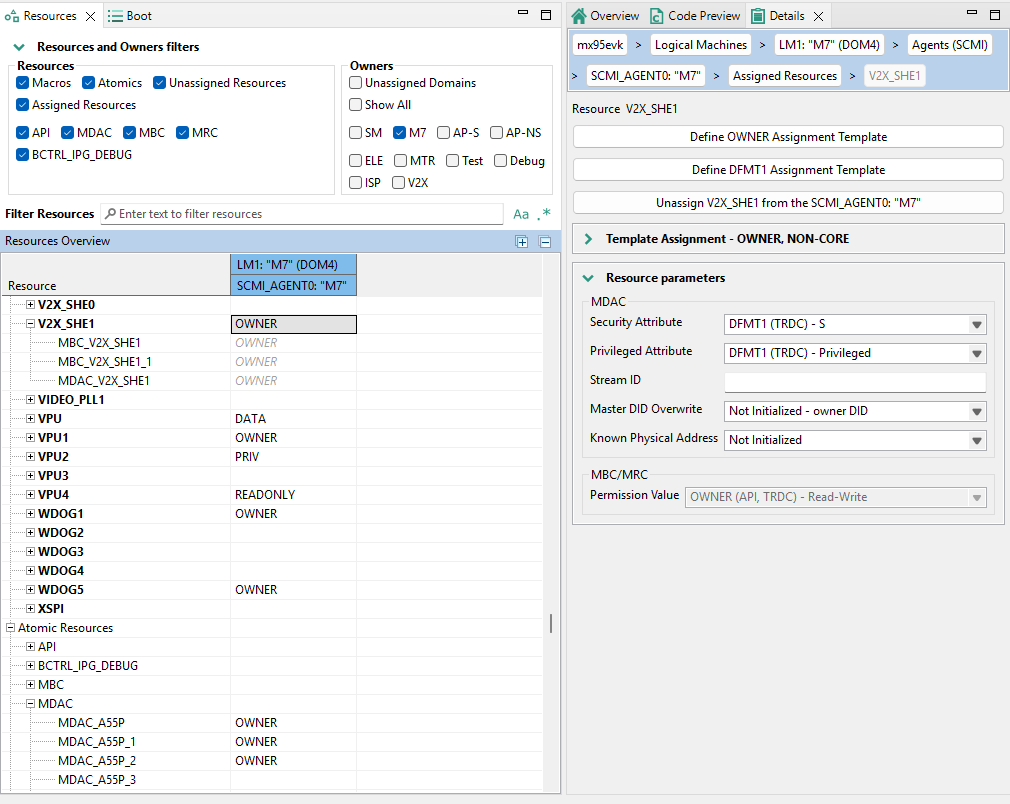Click Define OWNER Assignment Template button

click(788, 137)
